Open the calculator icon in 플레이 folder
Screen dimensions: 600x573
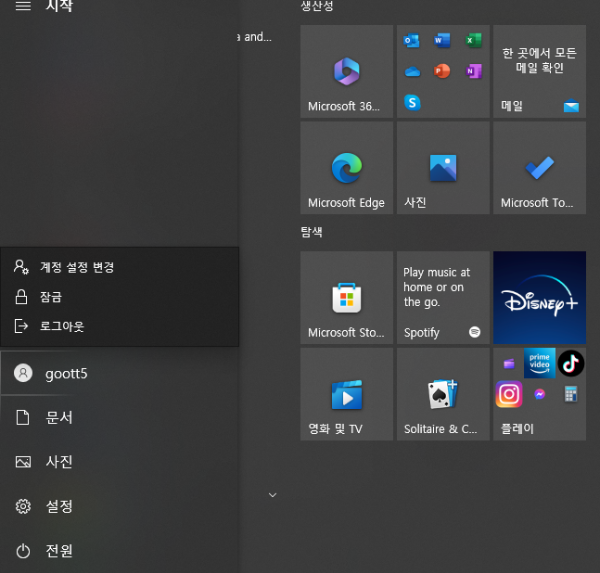click(x=571, y=394)
